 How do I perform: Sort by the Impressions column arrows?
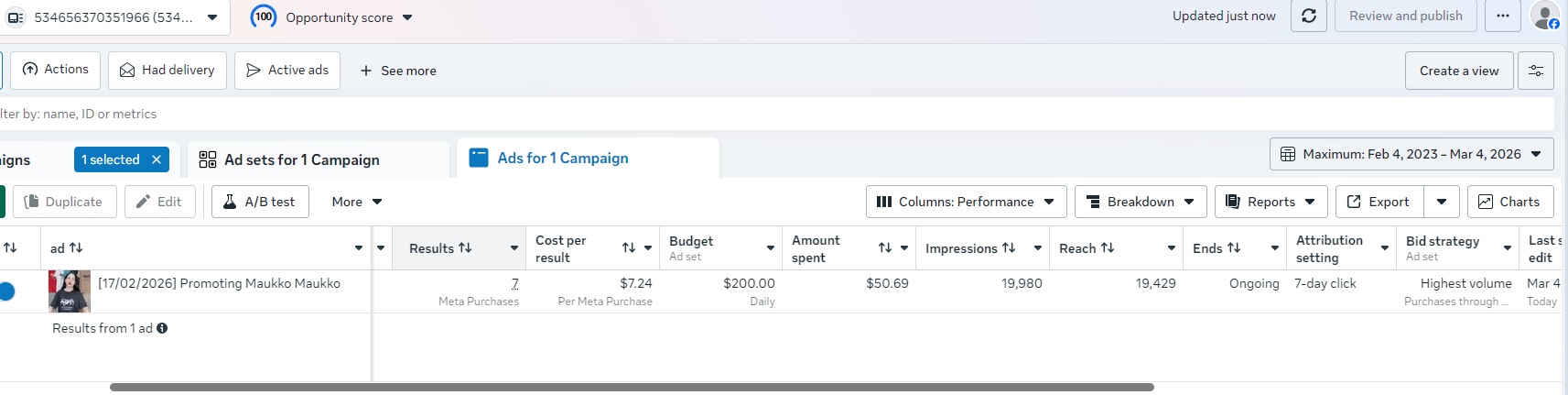pyautogui.click(x=1009, y=247)
